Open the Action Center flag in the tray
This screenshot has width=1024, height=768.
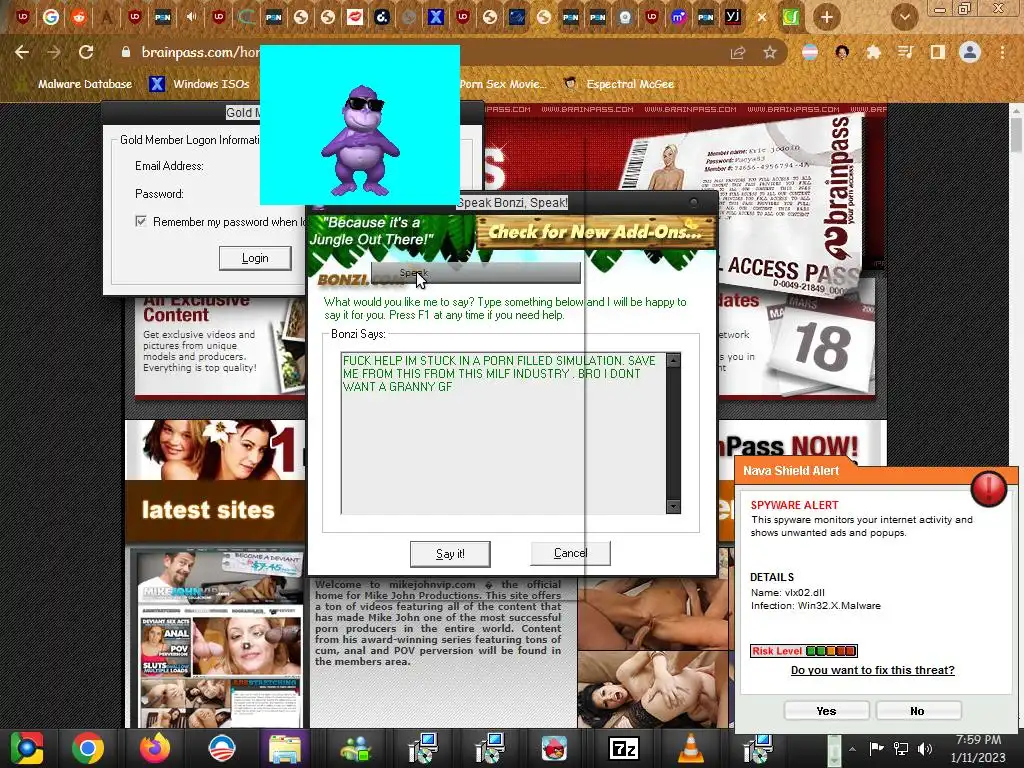pos(876,749)
